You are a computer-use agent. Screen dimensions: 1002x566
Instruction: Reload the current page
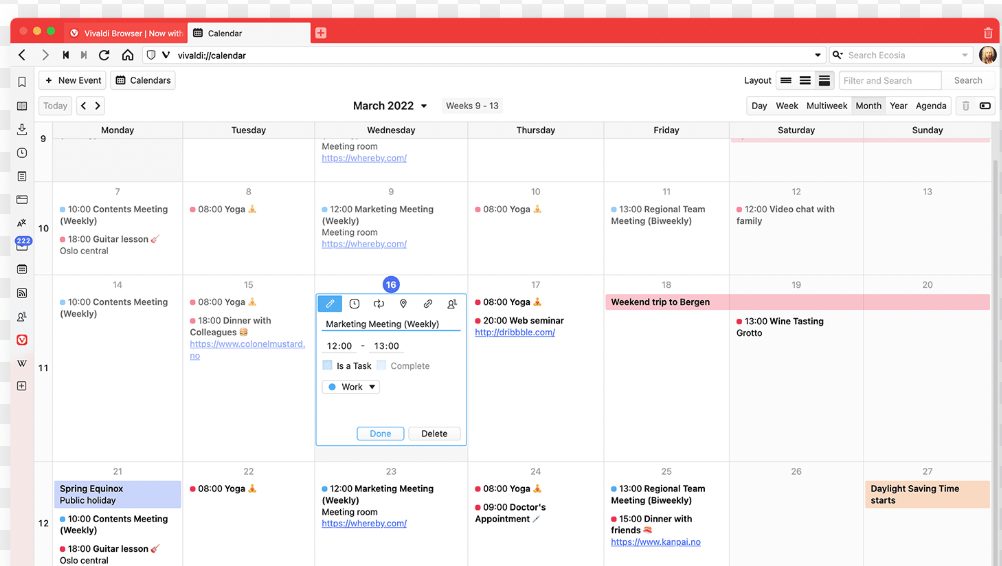[x=104, y=56]
